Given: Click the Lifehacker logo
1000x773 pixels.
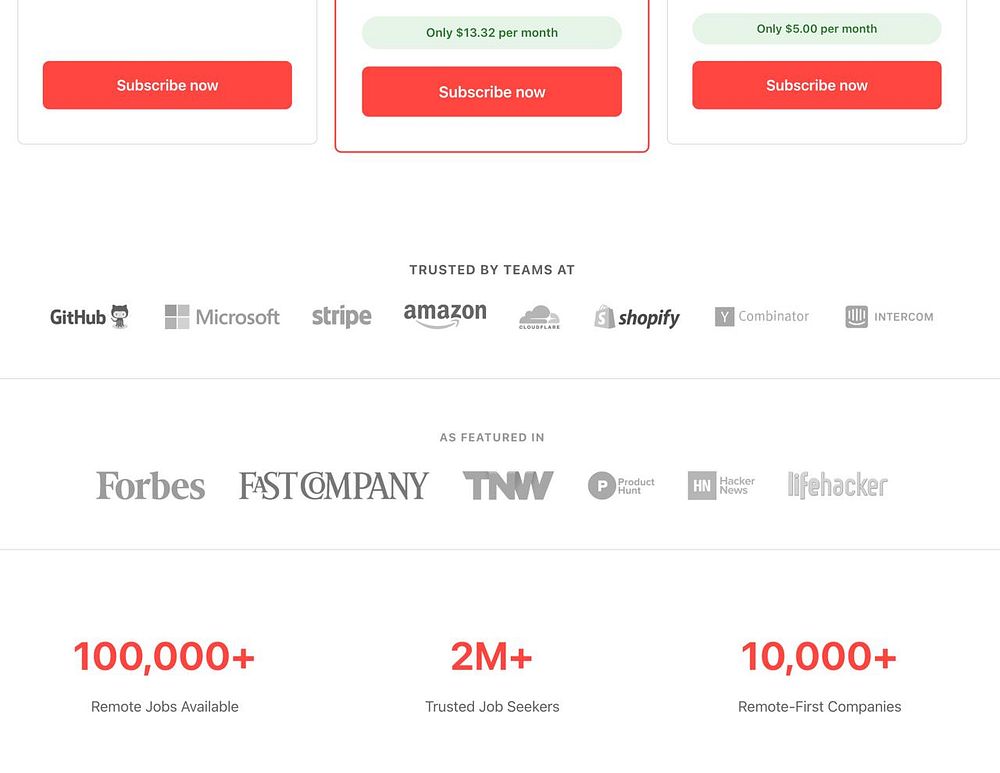Looking at the screenshot, I should click(x=837, y=486).
